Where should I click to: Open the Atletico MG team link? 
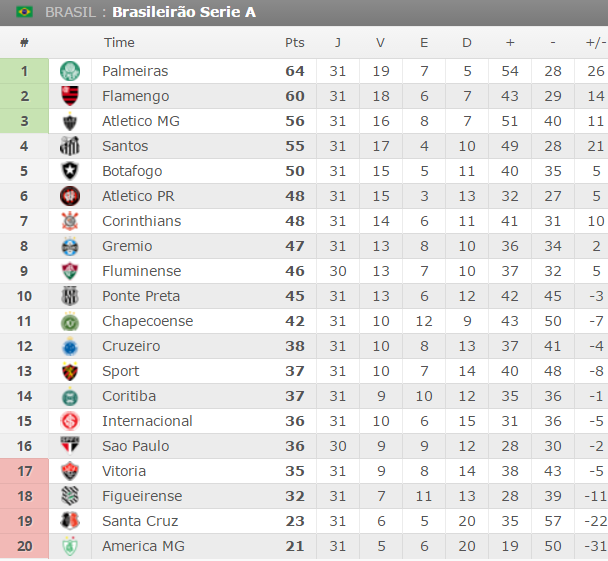pos(141,121)
